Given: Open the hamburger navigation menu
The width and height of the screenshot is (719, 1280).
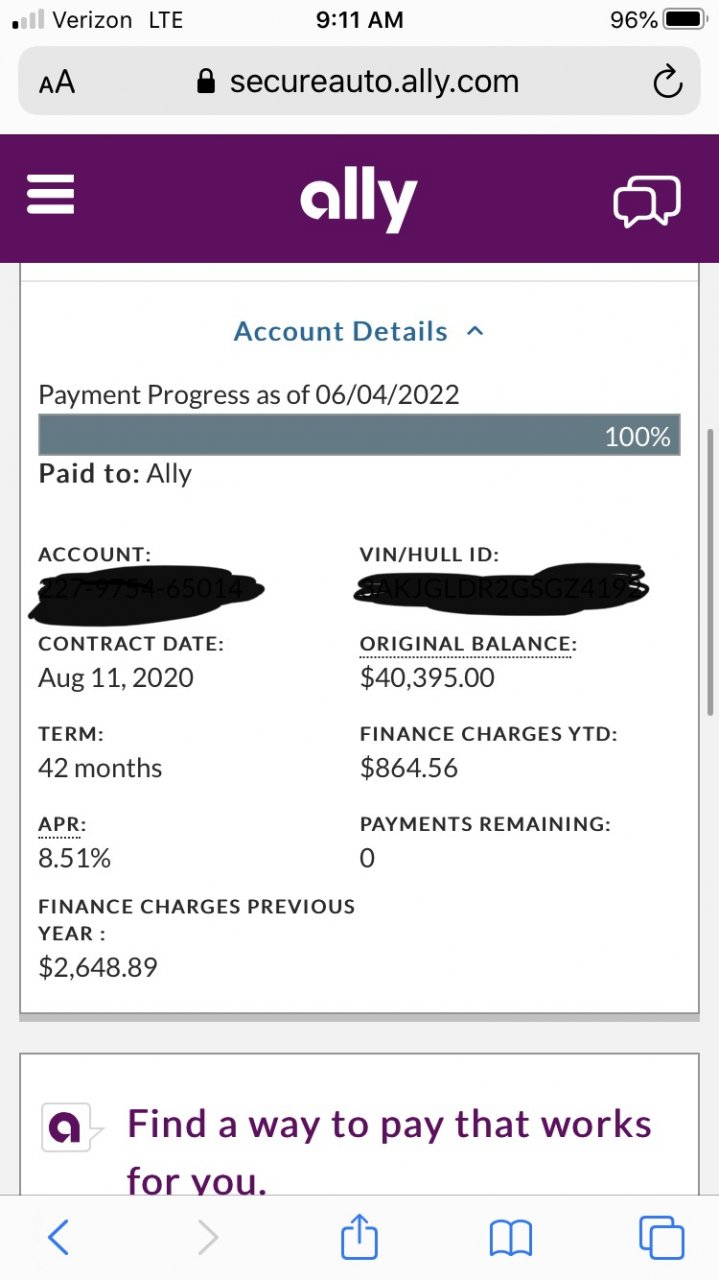Looking at the screenshot, I should (51, 194).
